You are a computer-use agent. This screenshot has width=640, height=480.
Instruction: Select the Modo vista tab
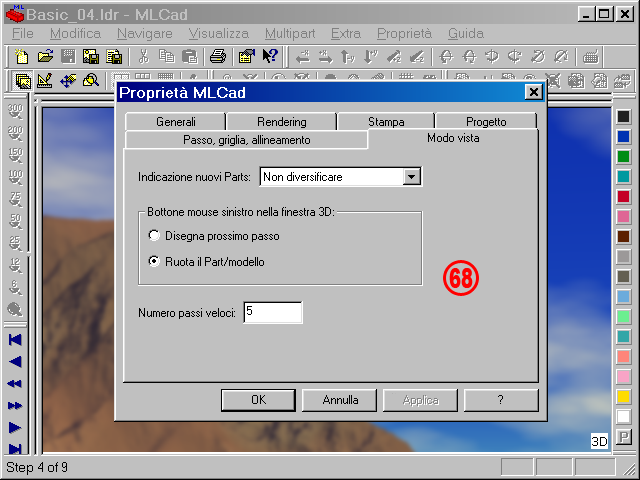453,138
